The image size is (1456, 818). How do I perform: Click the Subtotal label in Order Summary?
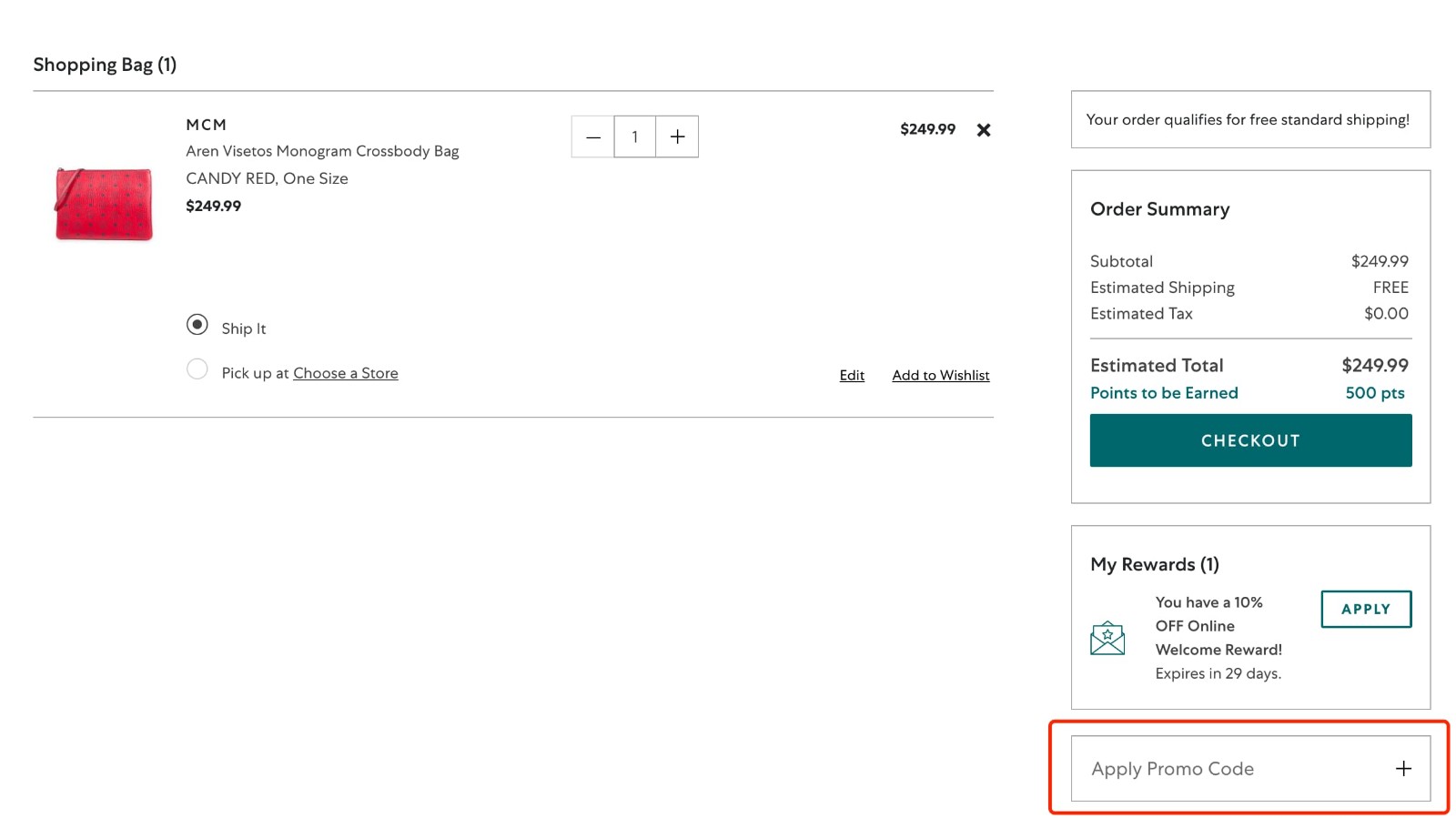click(1121, 261)
